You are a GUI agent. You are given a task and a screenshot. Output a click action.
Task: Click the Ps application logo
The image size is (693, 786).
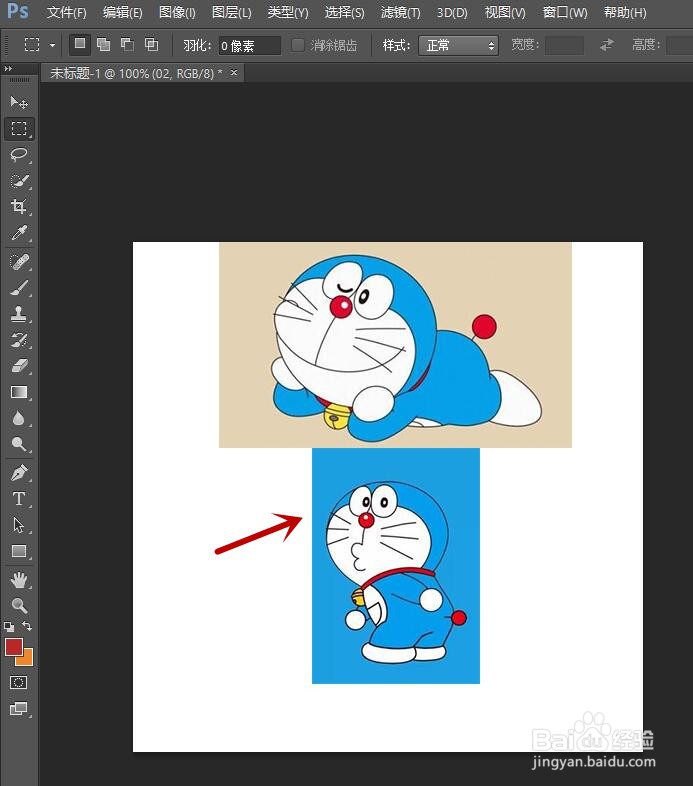(x=18, y=11)
